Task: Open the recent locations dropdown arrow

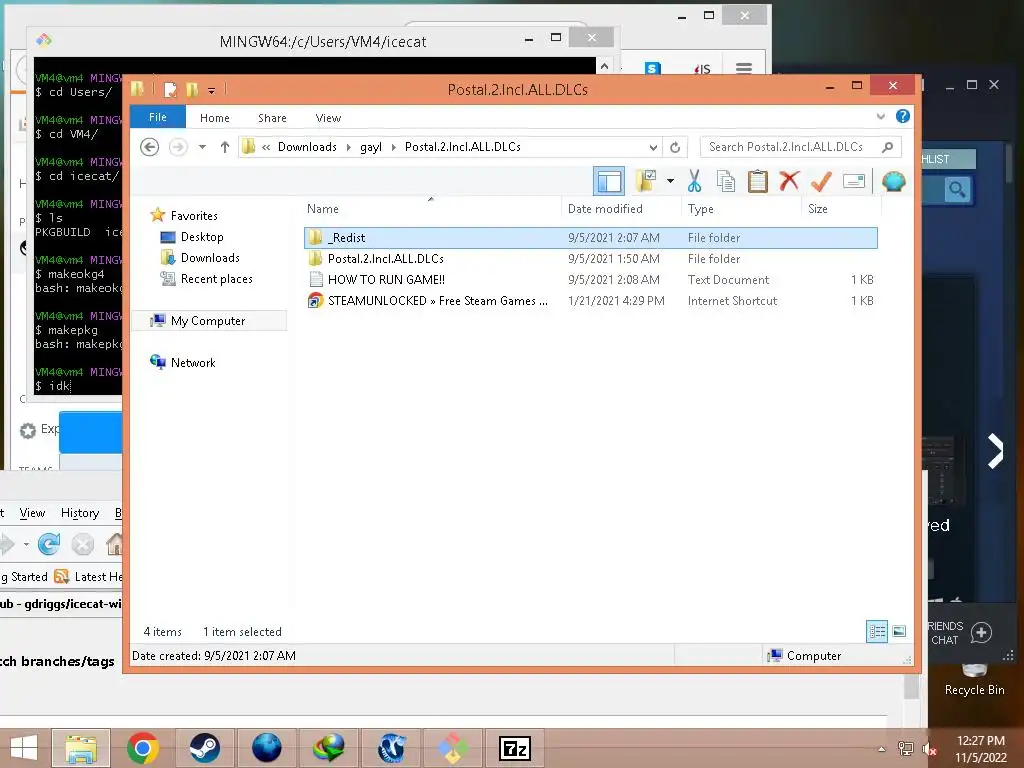Action: pyautogui.click(x=202, y=147)
